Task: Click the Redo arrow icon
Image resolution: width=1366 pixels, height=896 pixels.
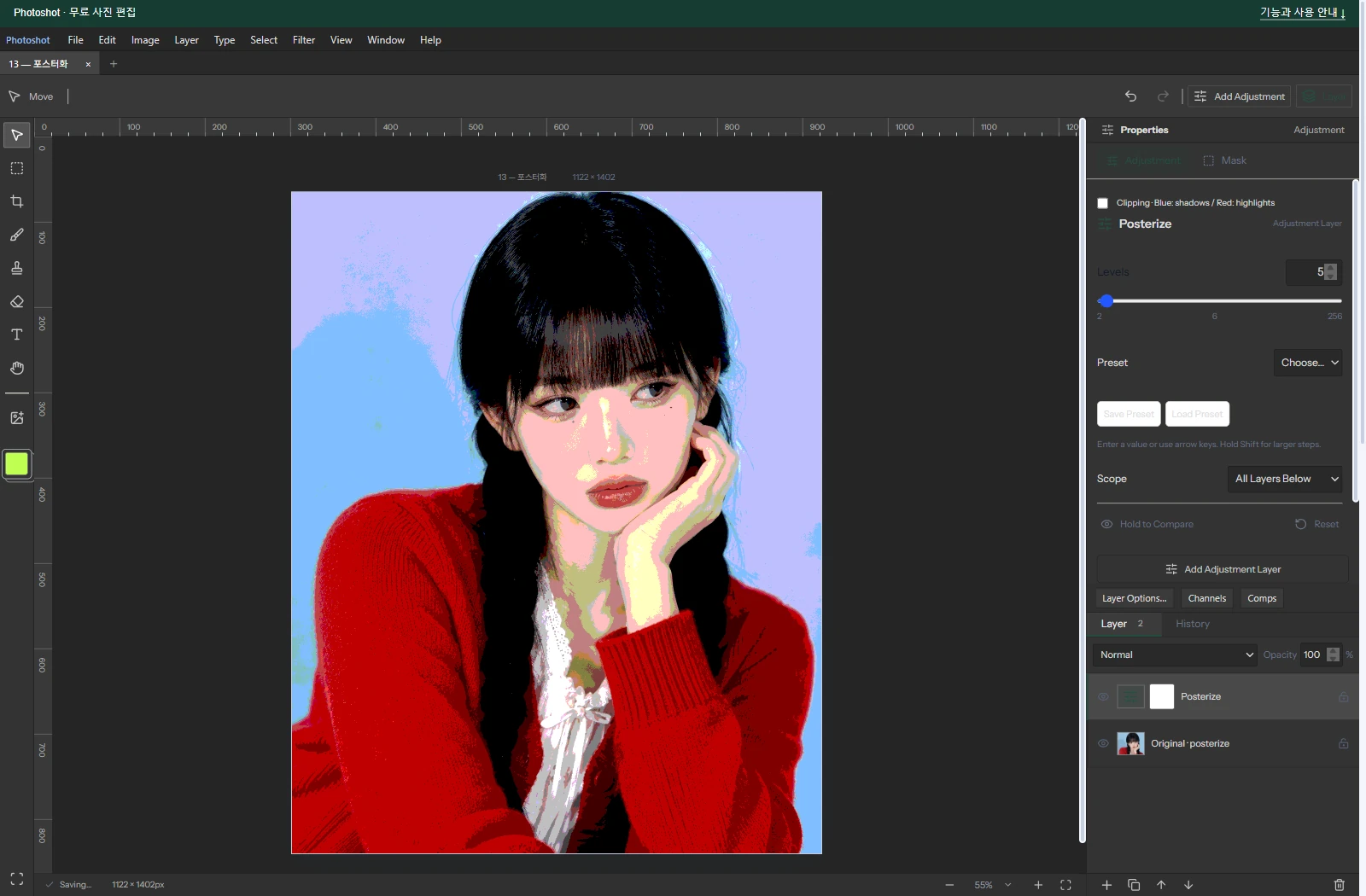Action: point(1163,96)
